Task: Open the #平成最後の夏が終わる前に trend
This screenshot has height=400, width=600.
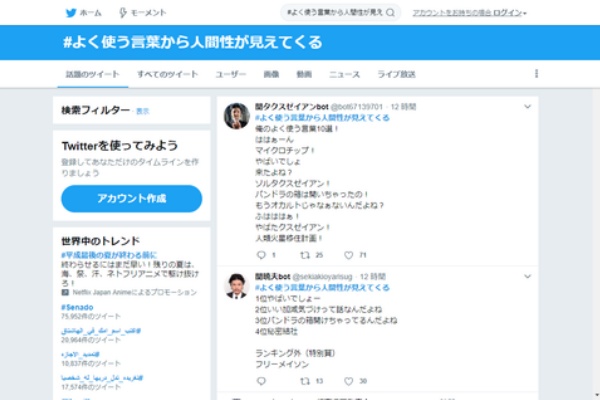Action: (109, 255)
